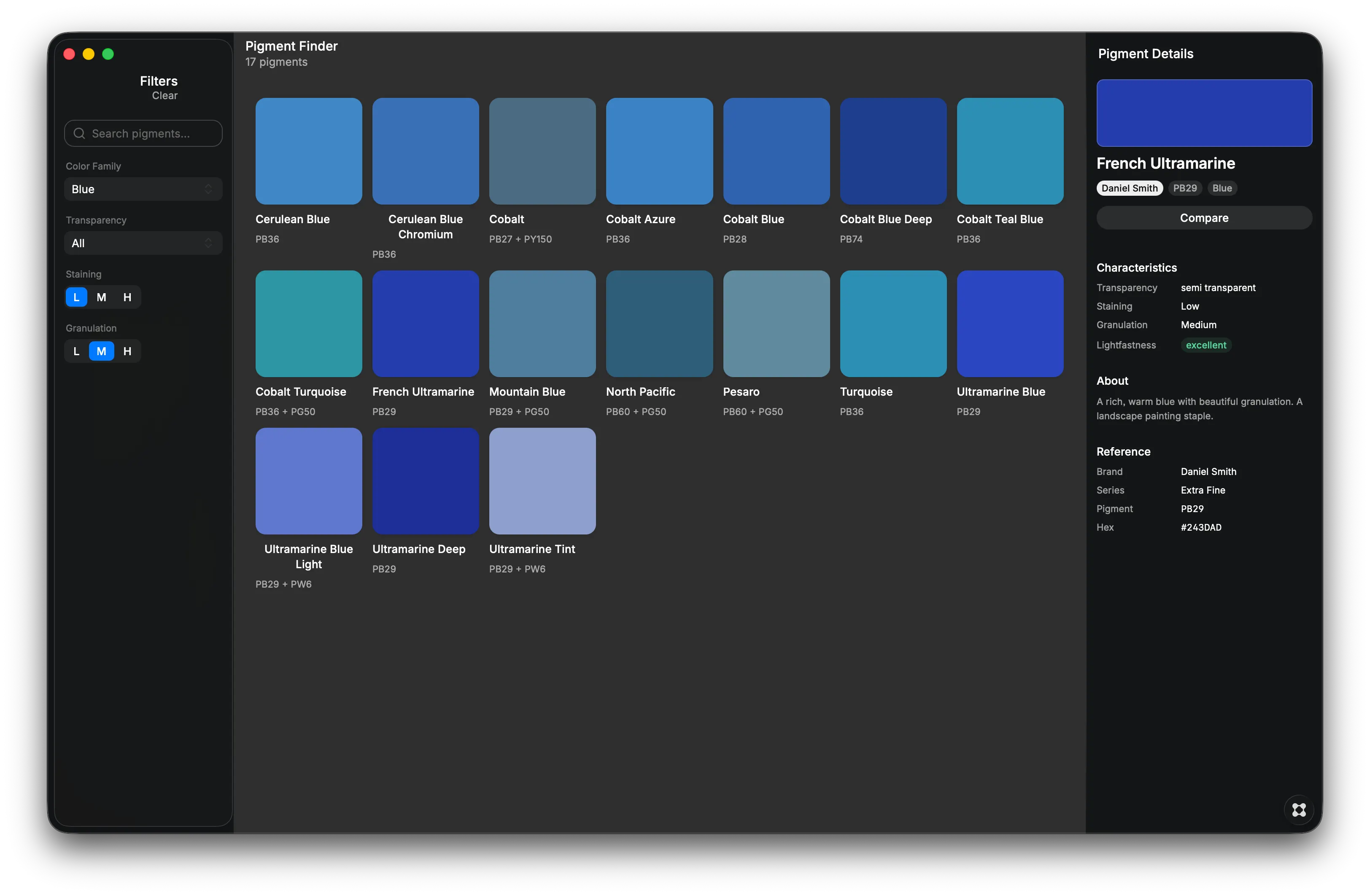Select the Mountain Blue swatch
The image size is (1370, 896).
click(x=542, y=324)
